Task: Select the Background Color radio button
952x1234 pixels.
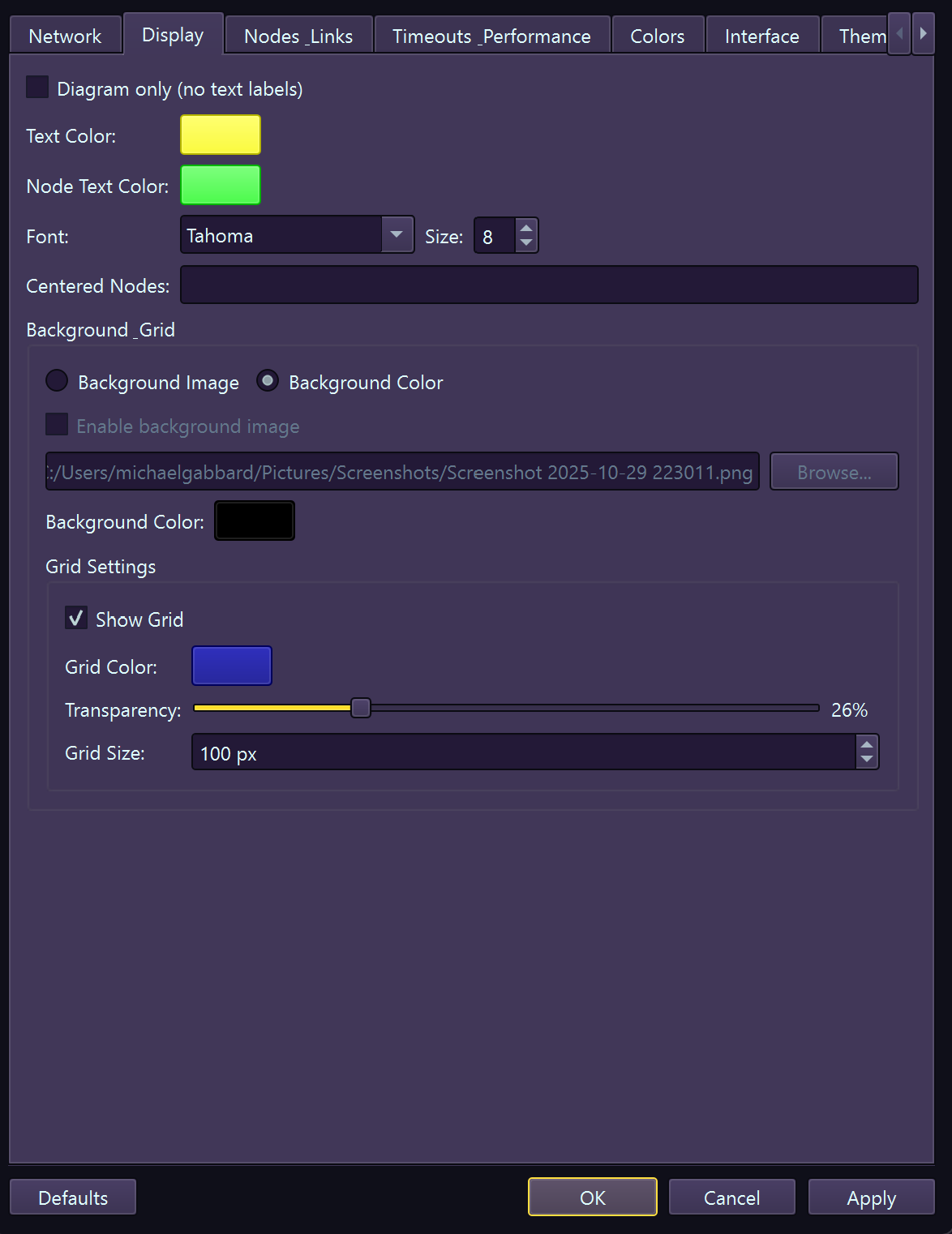Action: point(268,380)
